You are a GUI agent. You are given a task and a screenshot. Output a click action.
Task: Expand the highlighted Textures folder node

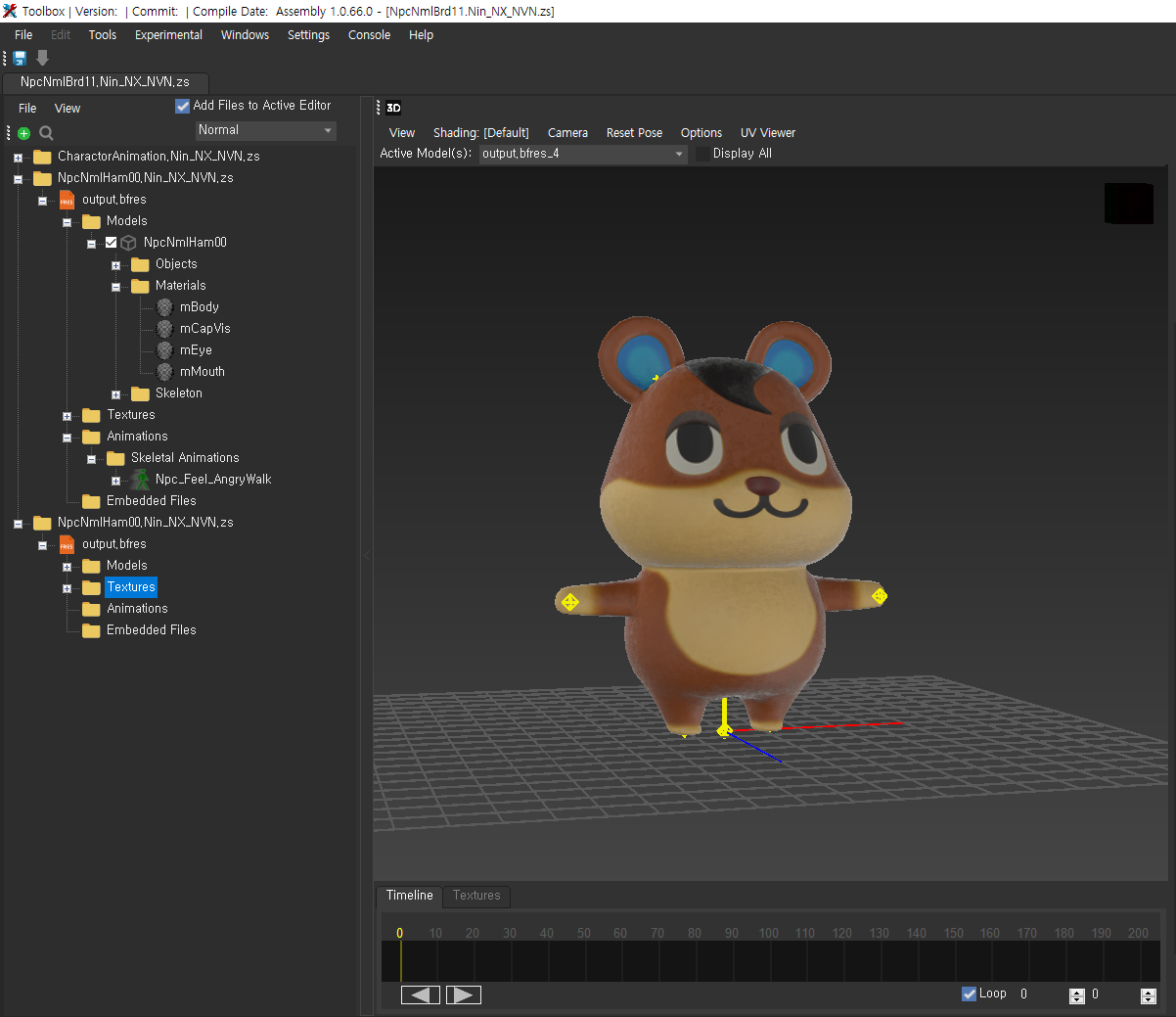[67, 588]
